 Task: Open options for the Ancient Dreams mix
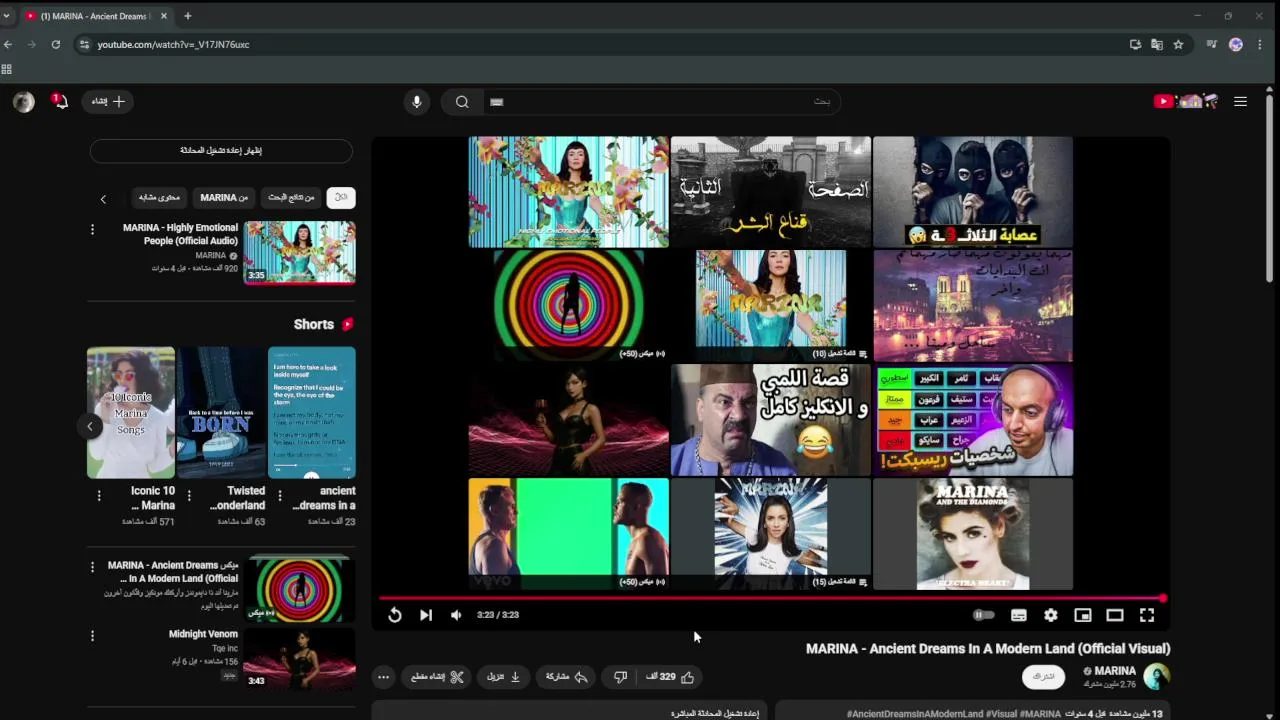coord(92,567)
